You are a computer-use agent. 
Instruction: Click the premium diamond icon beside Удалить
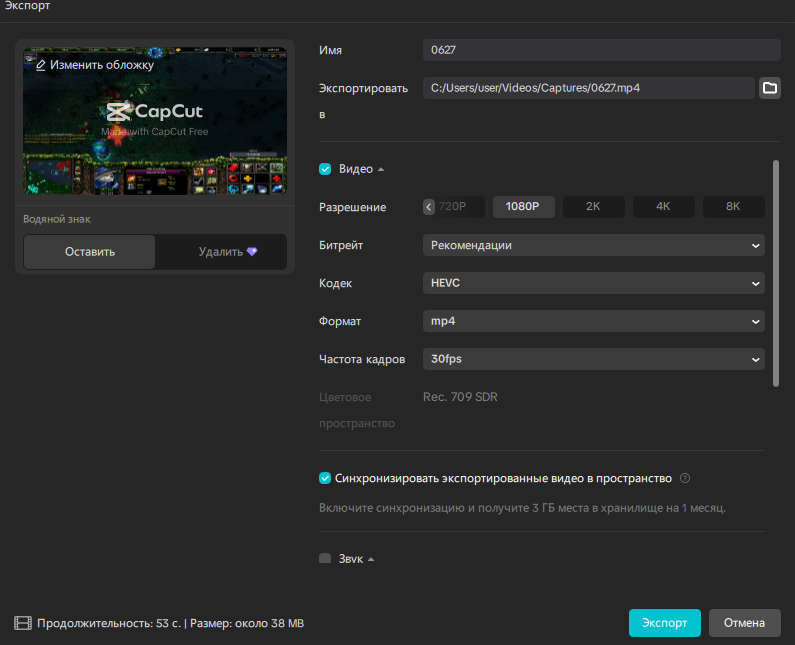(x=252, y=252)
